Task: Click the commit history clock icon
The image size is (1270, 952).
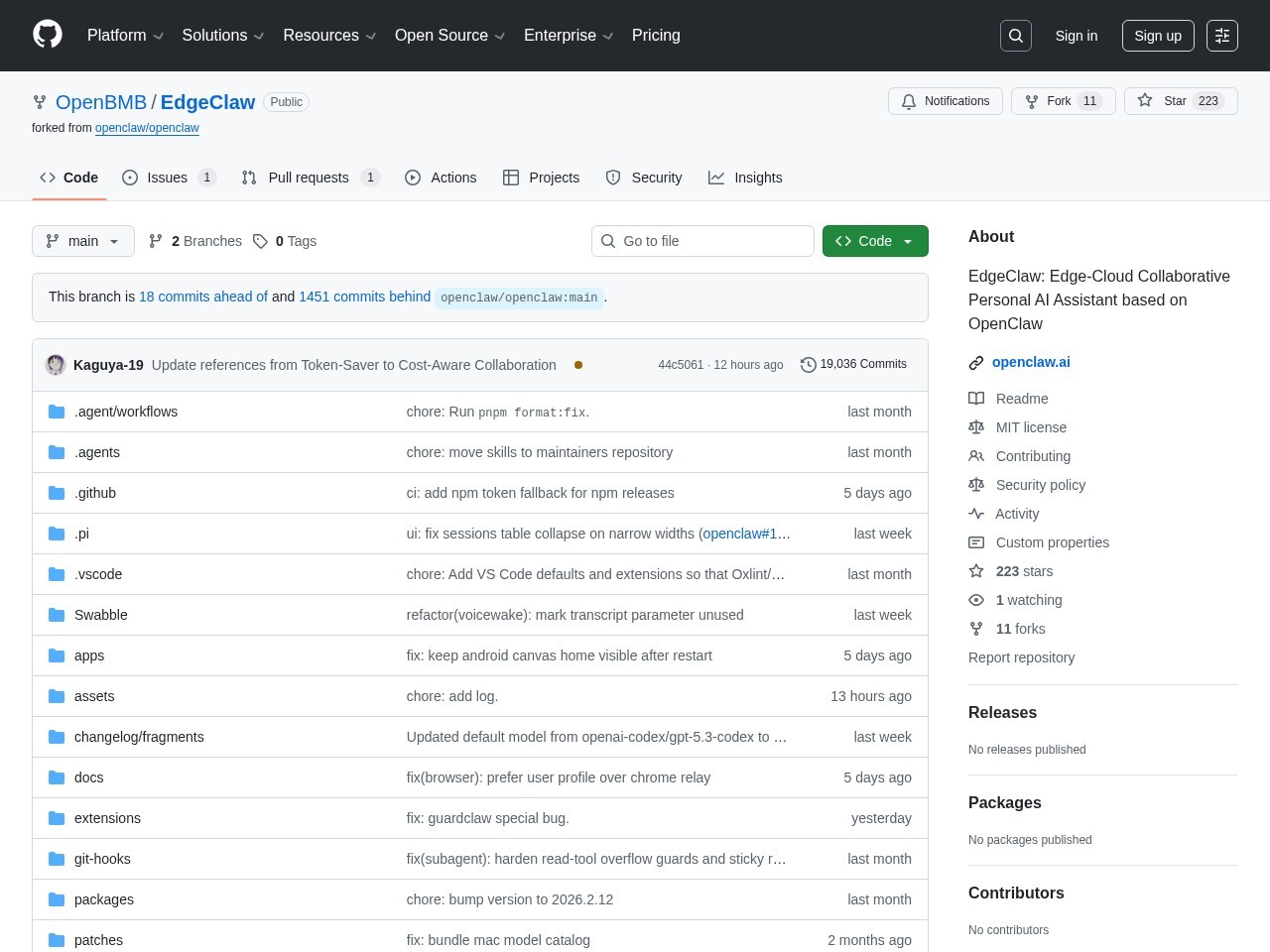Action: point(809,365)
